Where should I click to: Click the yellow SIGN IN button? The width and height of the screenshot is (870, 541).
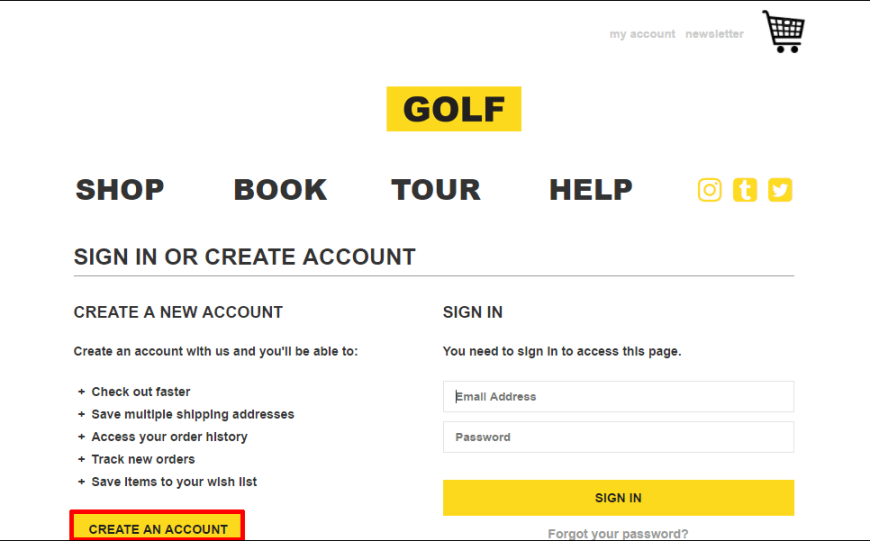pyautogui.click(x=618, y=498)
